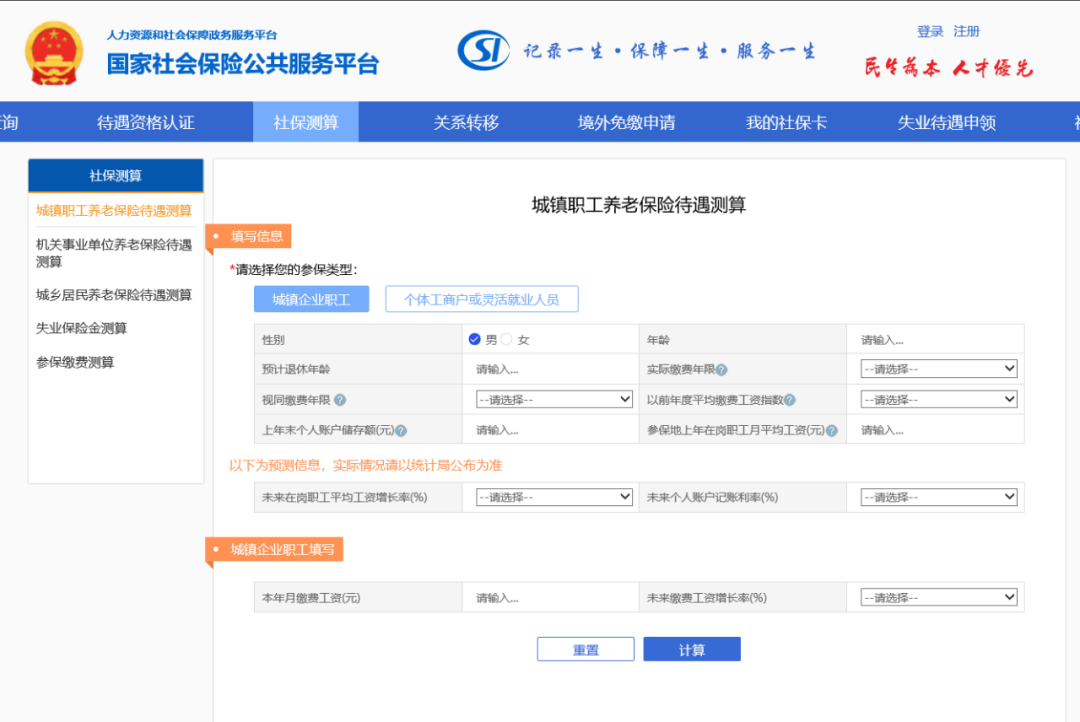Viewport: 1080px width, 722px height.
Task: Click the circular SI platform logo
Action: pyautogui.click(x=486, y=49)
